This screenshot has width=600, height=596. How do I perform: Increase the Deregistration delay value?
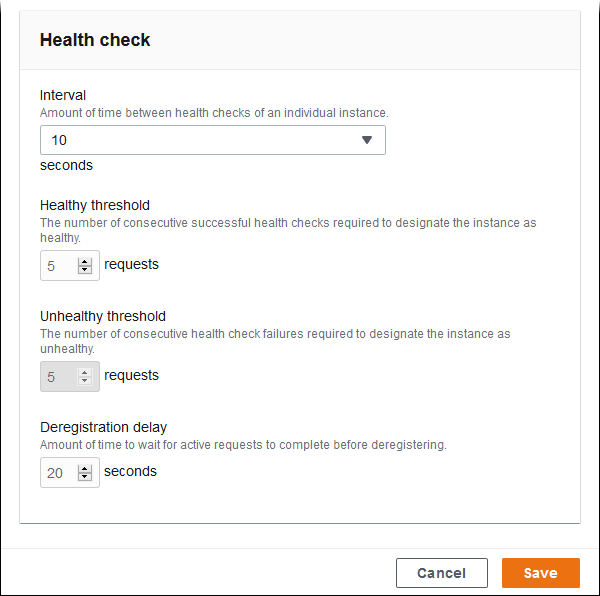[85, 468]
